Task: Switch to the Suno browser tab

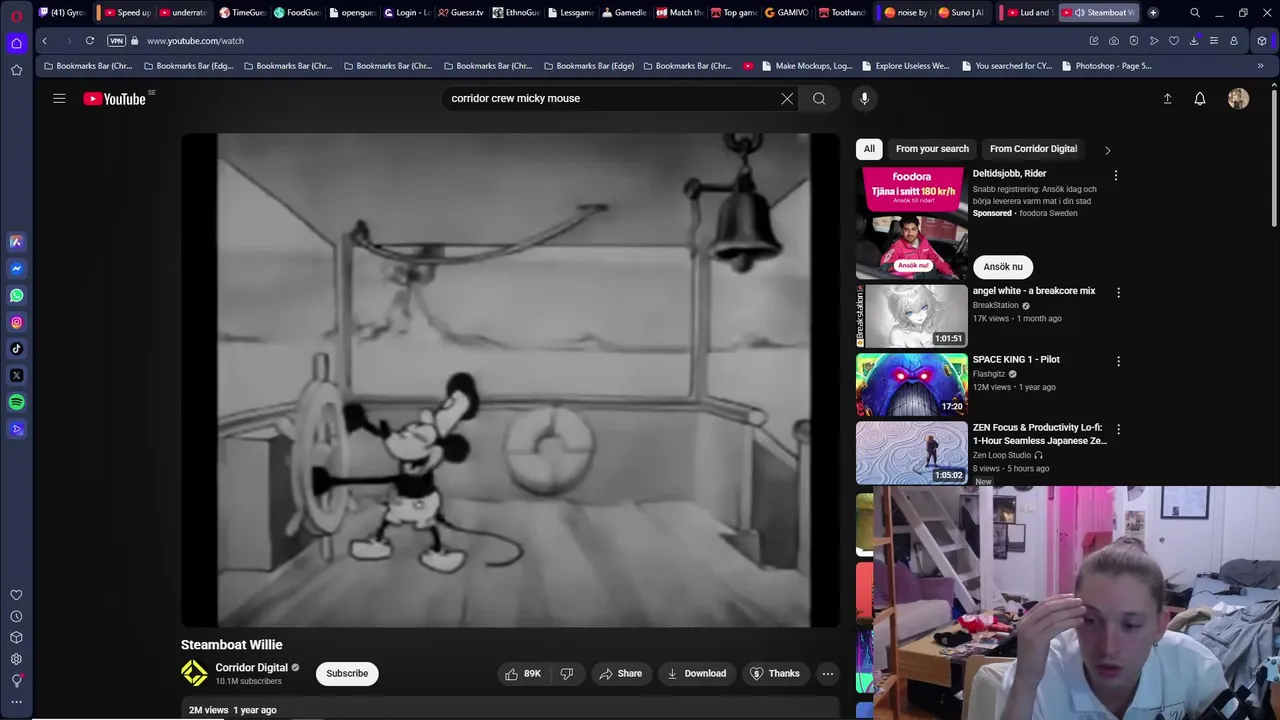Action: [x=962, y=13]
